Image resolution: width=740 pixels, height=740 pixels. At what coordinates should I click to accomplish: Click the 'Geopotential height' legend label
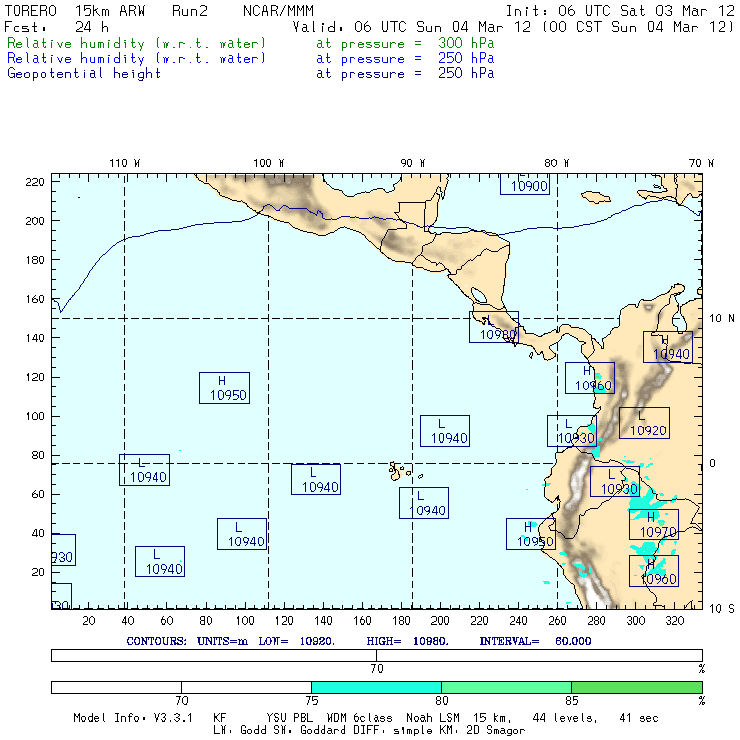[84, 74]
